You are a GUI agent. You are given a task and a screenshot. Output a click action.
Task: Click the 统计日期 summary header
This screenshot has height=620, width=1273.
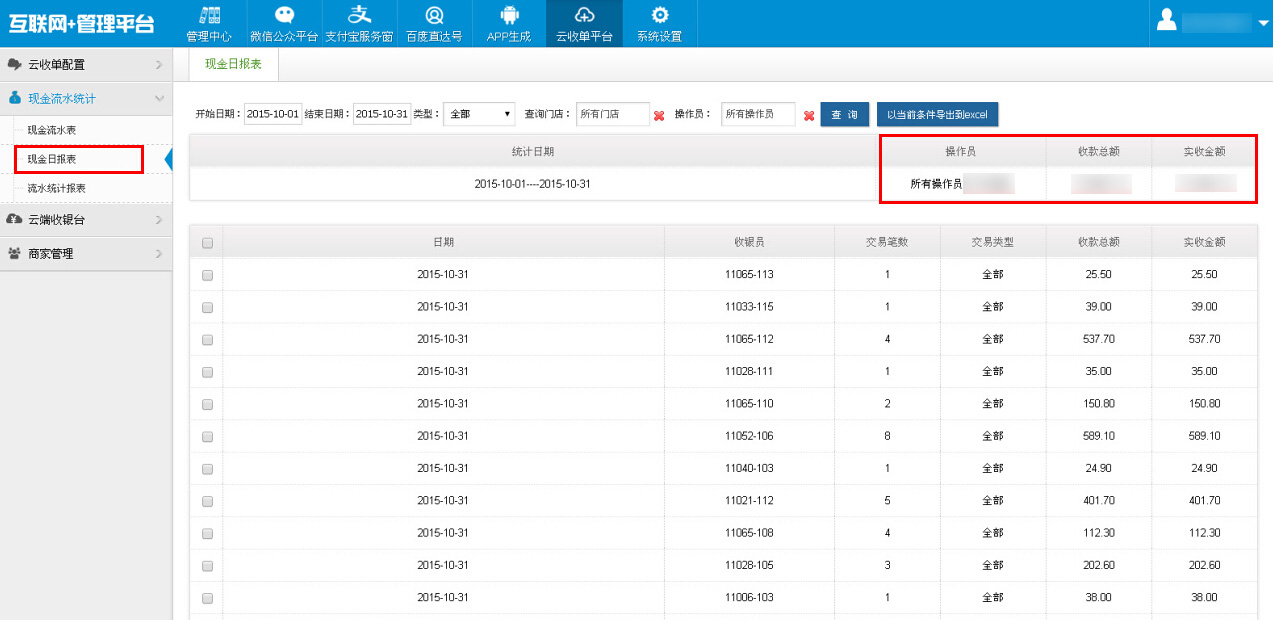(x=532, y=151)
